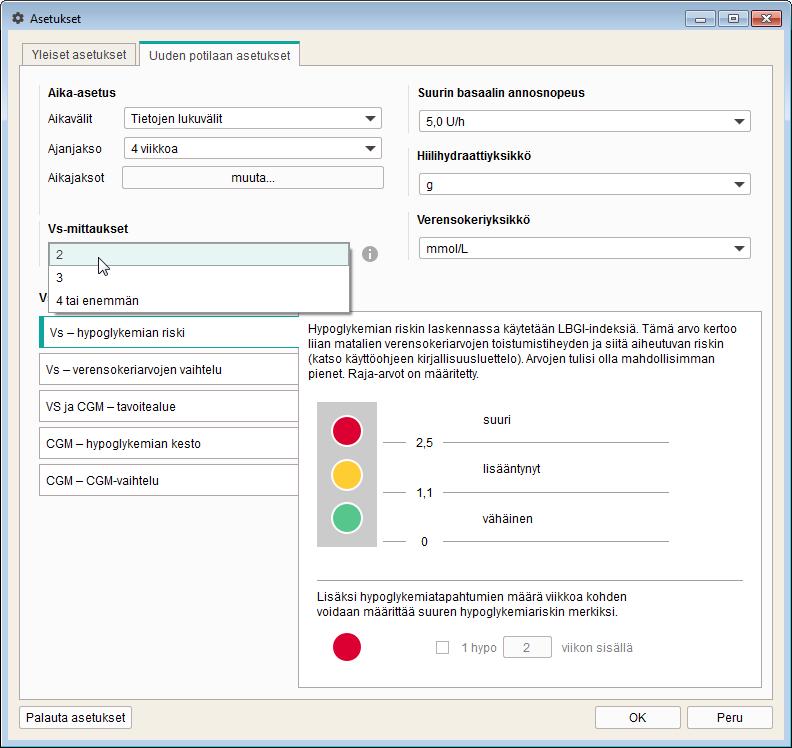This screenshot has height=748, width=792.
Task: Select option '3' in Vs-mittaukset list
Action: (199, 277)
